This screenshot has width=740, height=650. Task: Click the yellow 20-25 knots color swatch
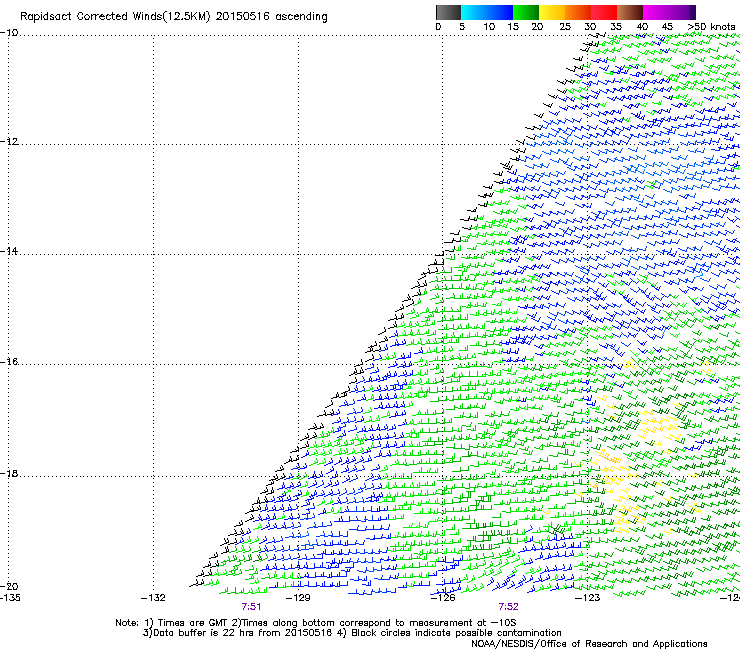click(x=552, y=12)
